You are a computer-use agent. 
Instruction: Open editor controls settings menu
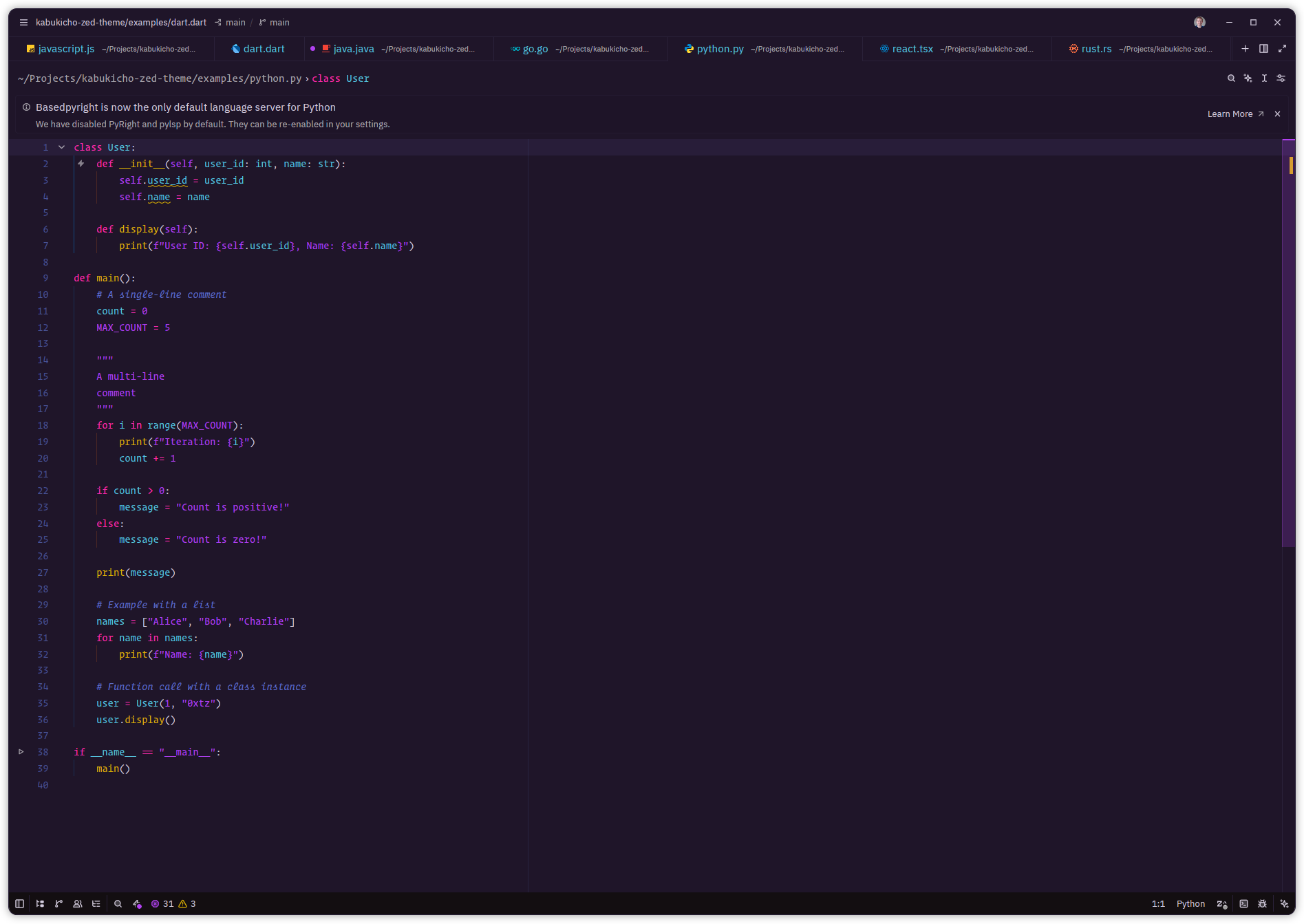point(1281,78)
